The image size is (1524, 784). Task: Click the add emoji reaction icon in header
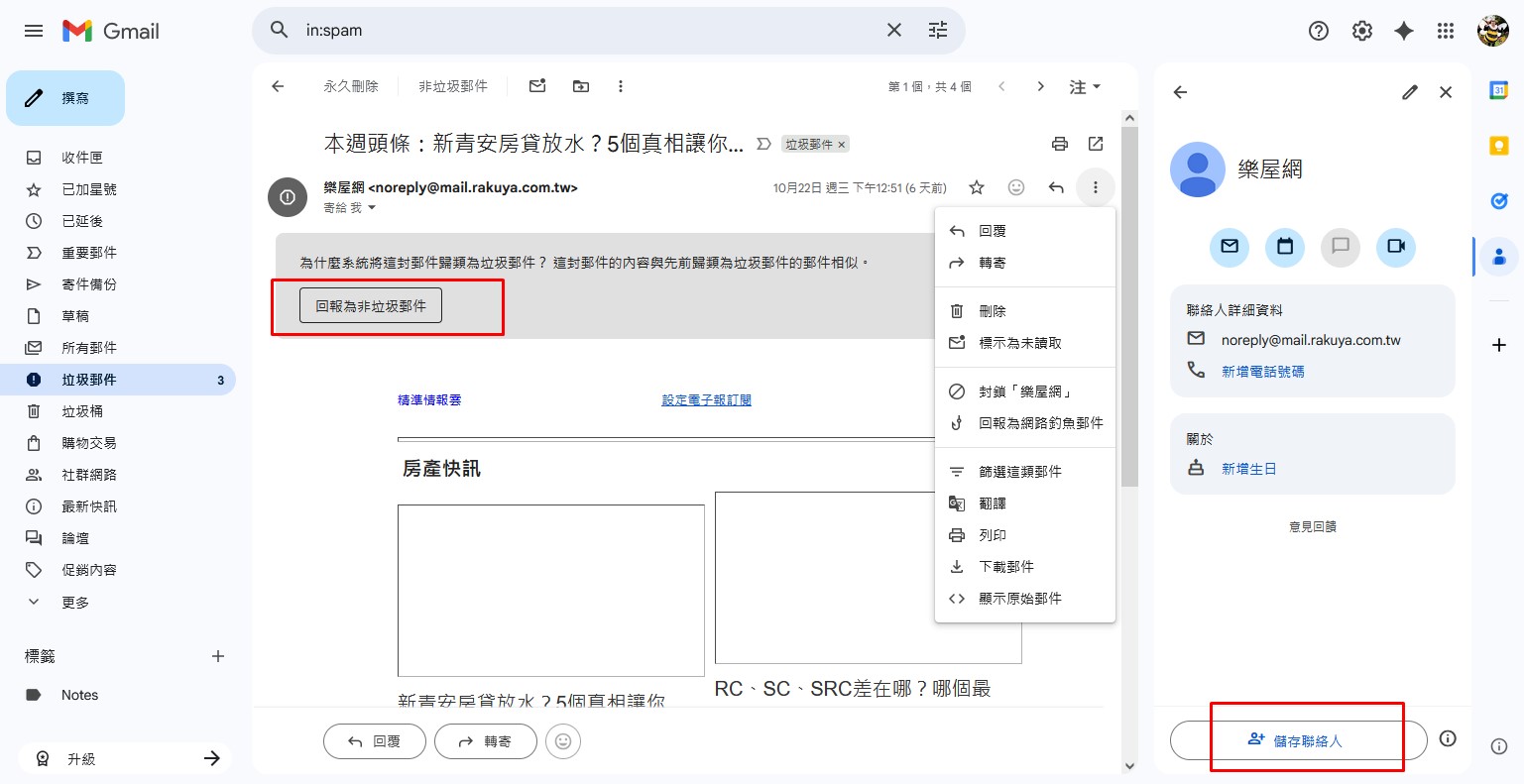1016,187
